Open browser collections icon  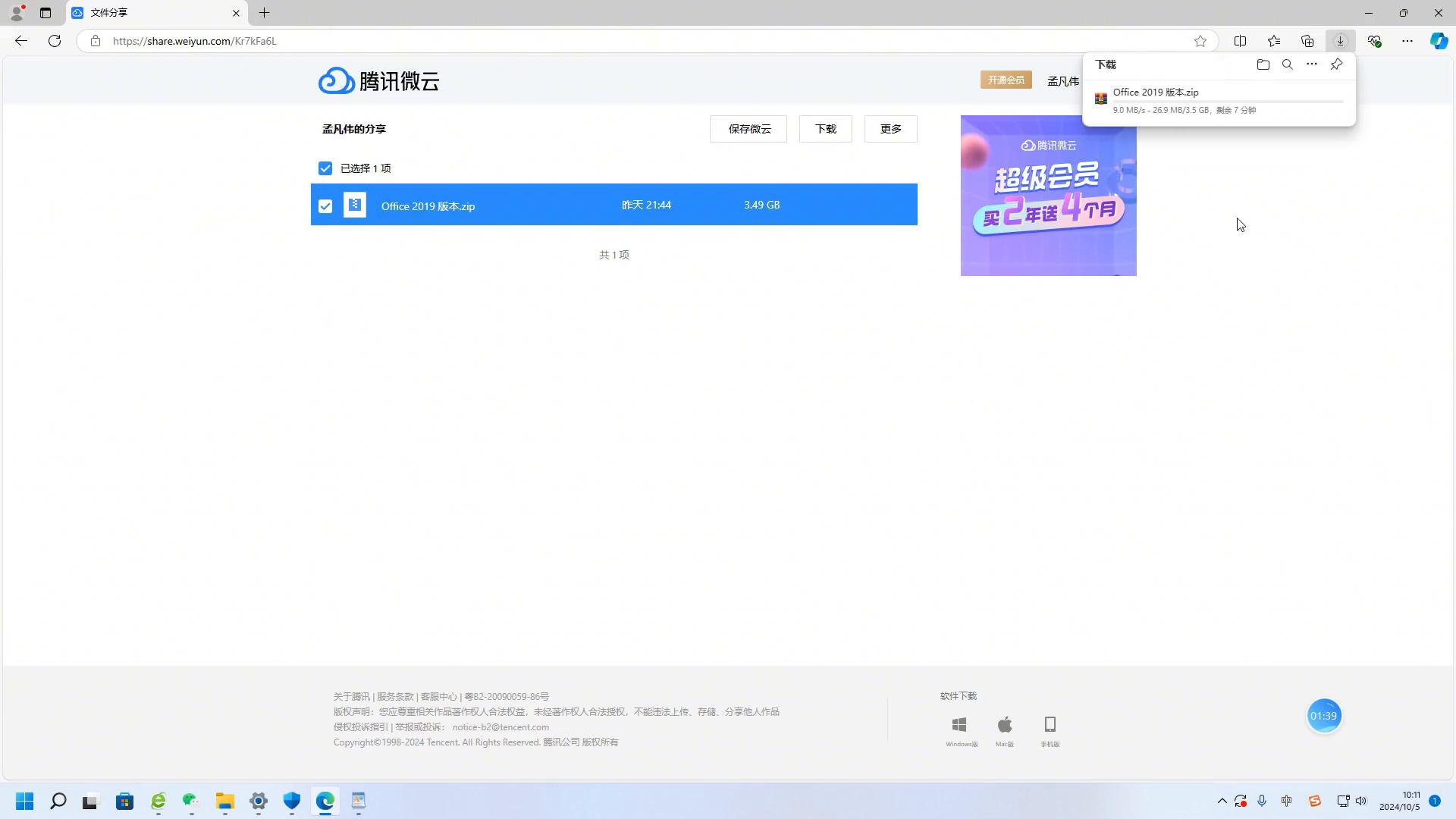(x=1307, y=41)
